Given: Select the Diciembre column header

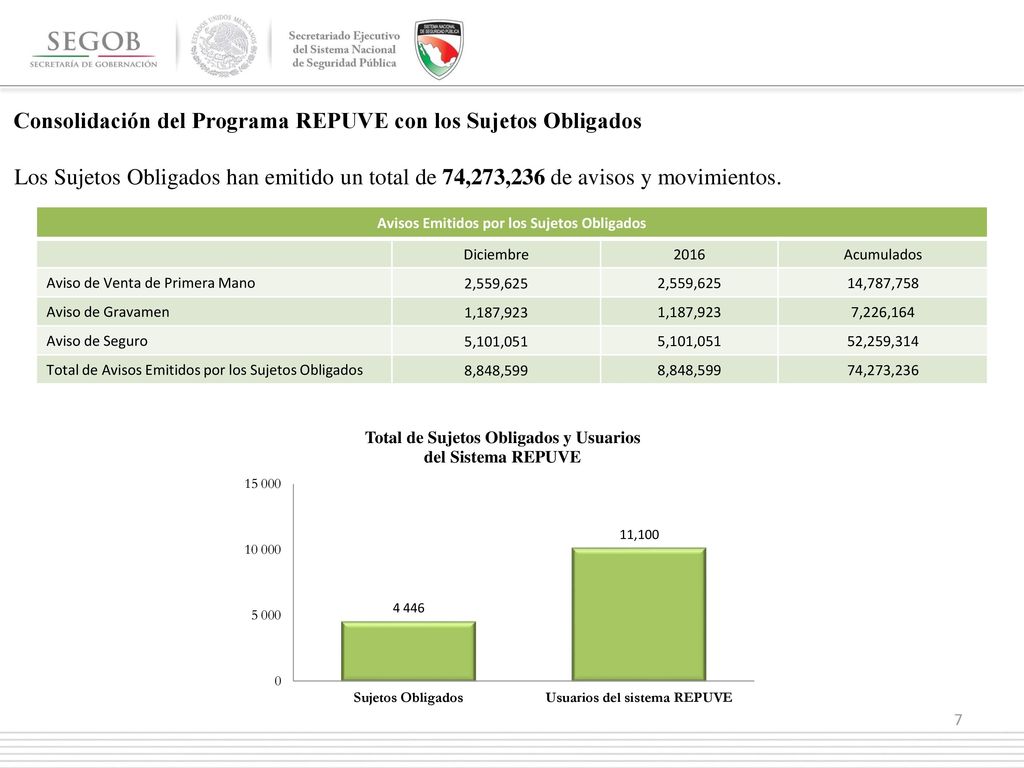Looking at the screenshot, I should coord(496,254).
